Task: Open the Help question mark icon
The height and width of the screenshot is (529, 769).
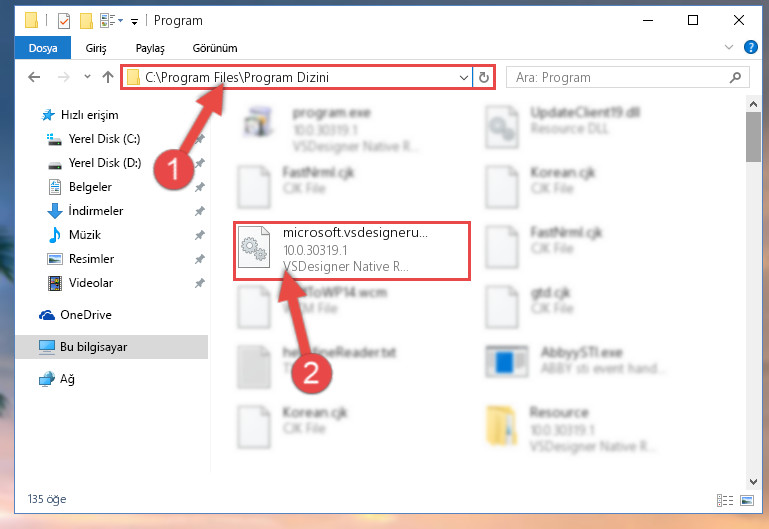Action: (x=750, y=47)
